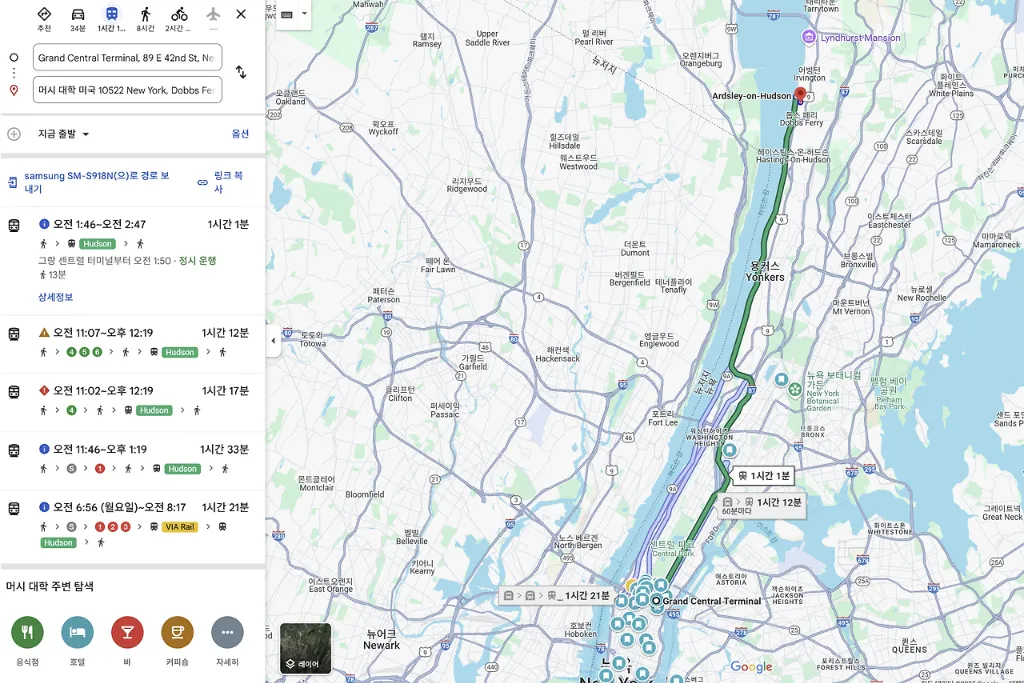1024x683 pixels.
Task: Click the 링크 복사 copy link button
Action: (x=222, y=182)
